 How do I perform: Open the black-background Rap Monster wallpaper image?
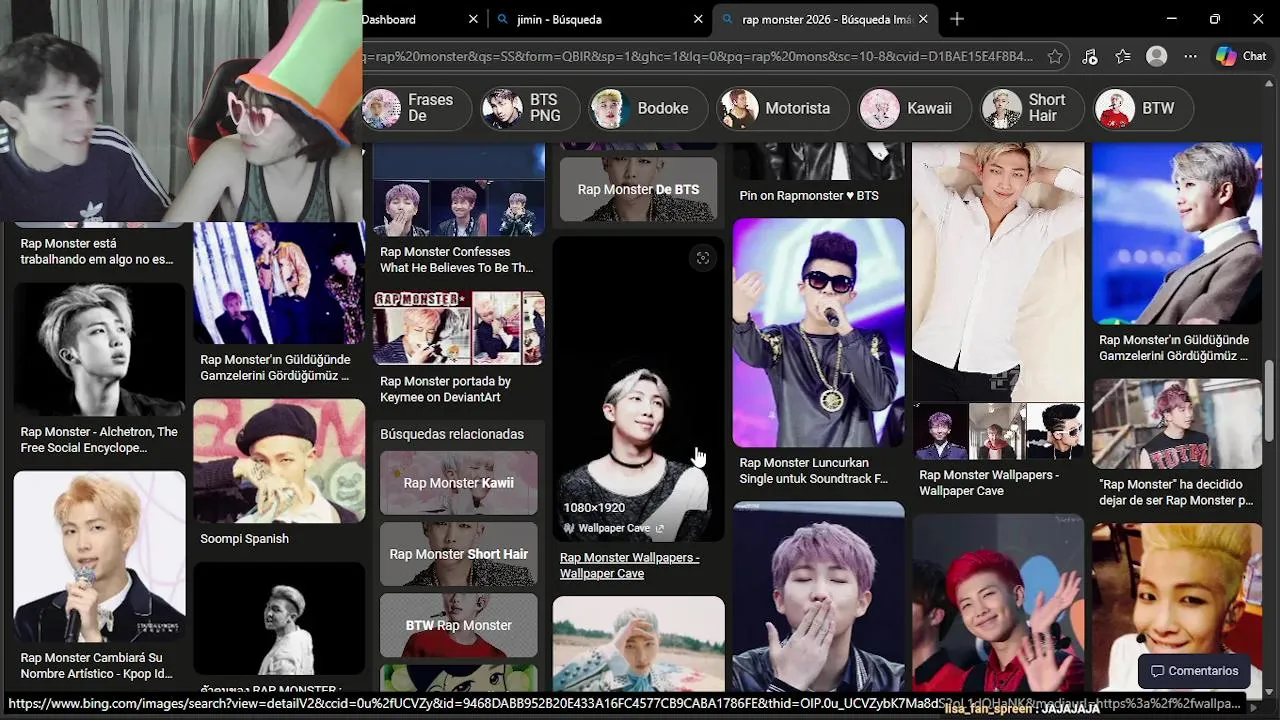tap(638, 389)
